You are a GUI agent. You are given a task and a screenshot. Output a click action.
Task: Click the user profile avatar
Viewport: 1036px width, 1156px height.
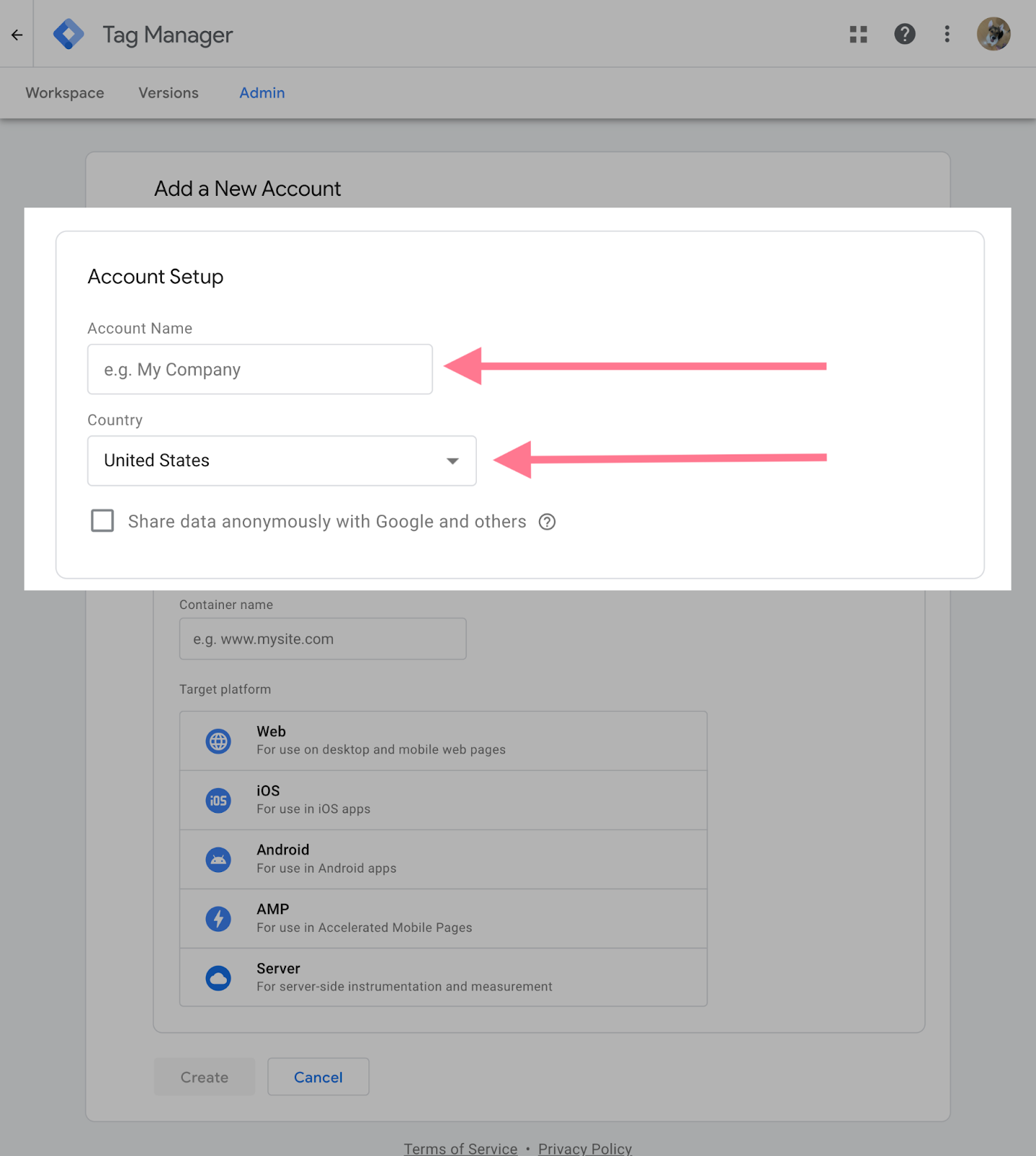point(993,34)
